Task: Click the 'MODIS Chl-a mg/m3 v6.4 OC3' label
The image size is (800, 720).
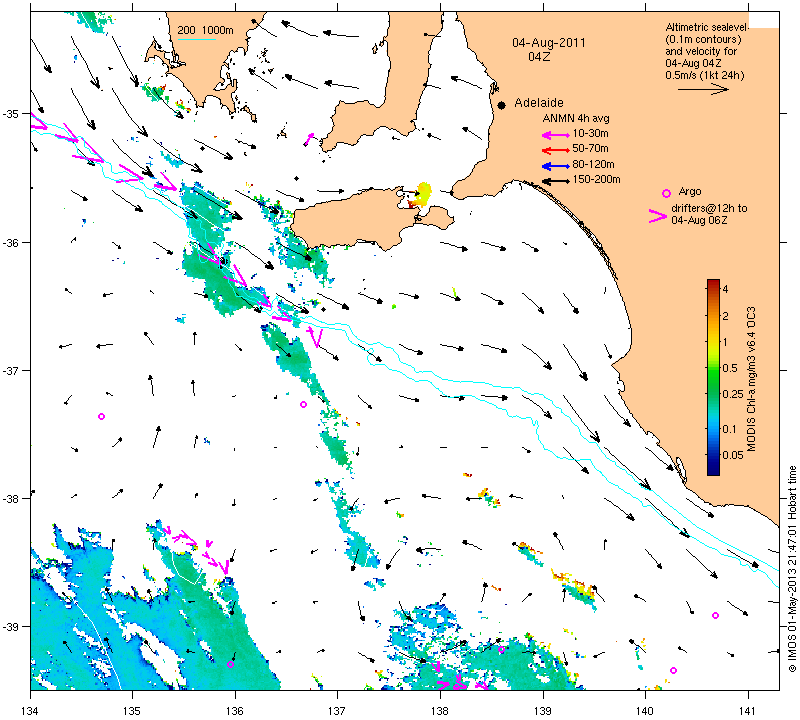Action: click(752, 379)
